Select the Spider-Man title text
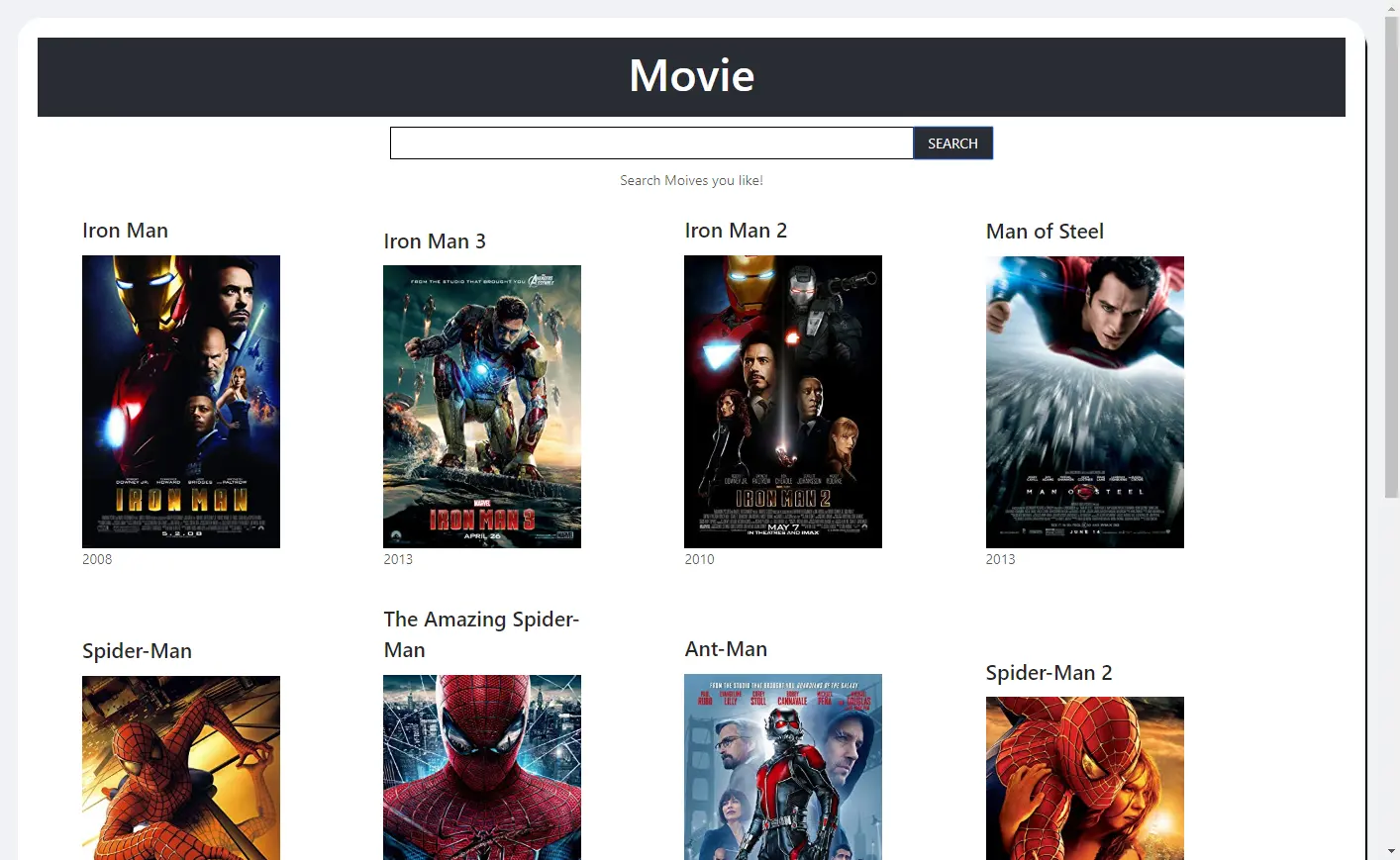1400x860 pixels. point(137,651)
